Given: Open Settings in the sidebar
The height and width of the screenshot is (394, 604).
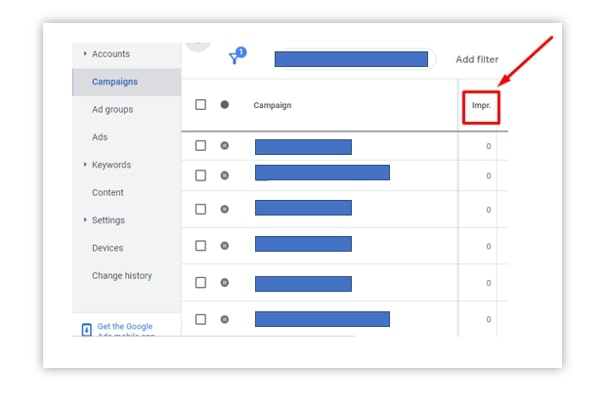Looking at the screenshot, I should tap(108, 220).
